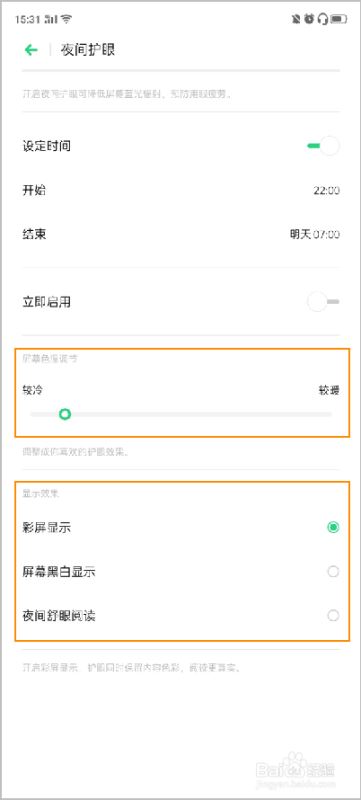The image size is (361, 800).
Task: Tap the Wi-Fi status icon
Action: click(x=66, y=19)
